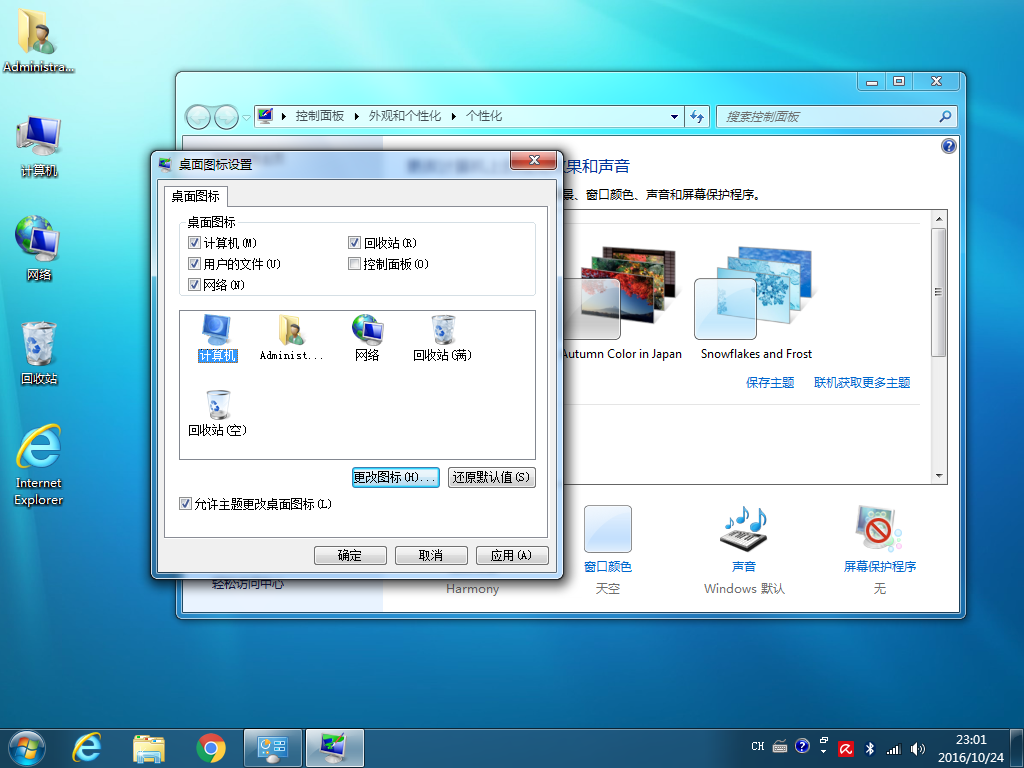This screenshot has width=1024, height=768.
Task: Select the 回收站(空) icon in the list
Action: (x=217, y=413)
